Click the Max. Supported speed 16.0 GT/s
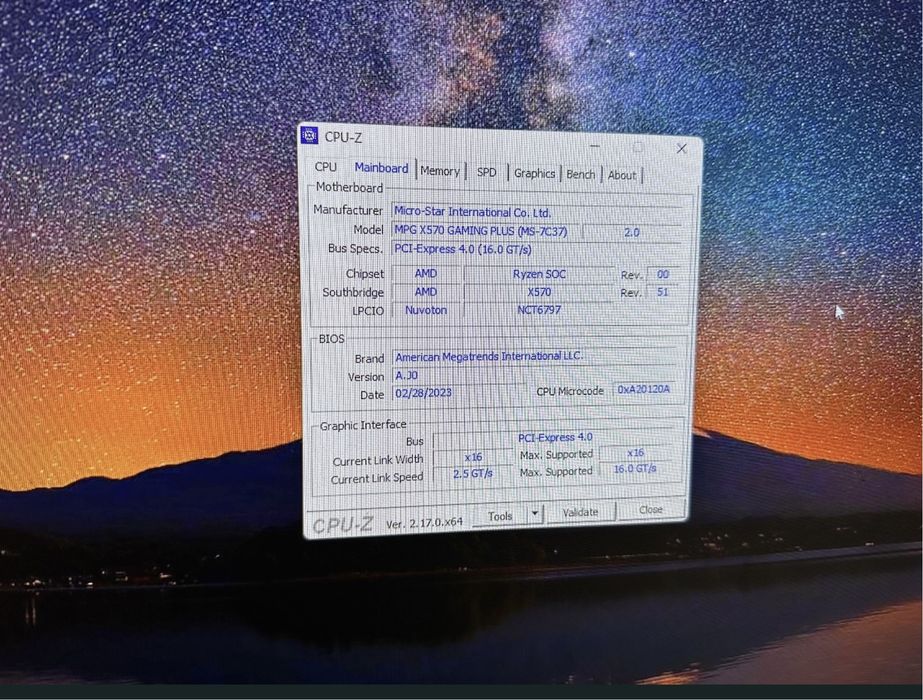This screenshot has width=923, height=700. [635, 469]
